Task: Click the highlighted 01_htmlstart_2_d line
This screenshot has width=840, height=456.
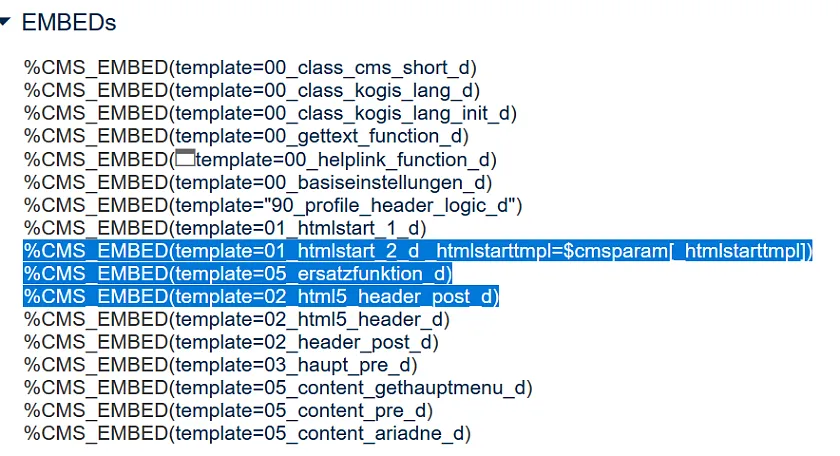Action: (418, 250)
